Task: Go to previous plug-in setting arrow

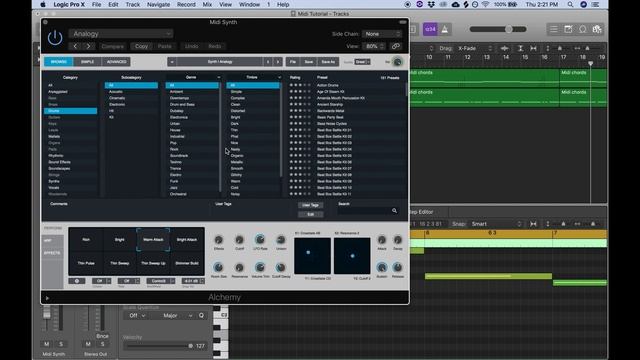Action: (x=75, y=46)
